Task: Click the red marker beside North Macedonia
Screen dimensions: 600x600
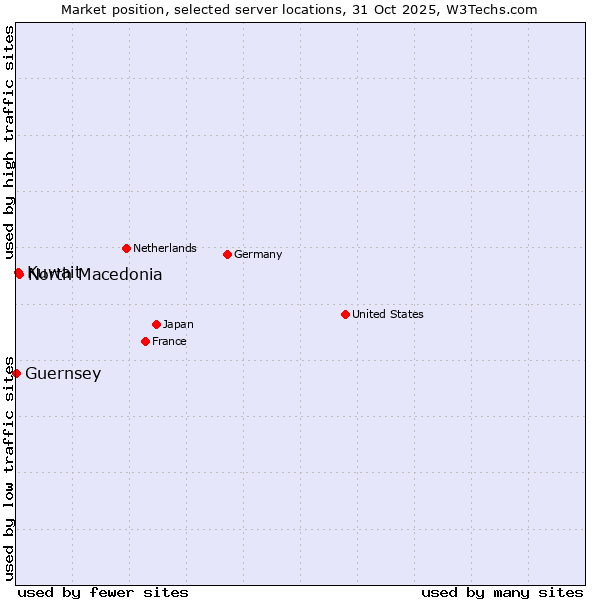Action: click(19, 273)
